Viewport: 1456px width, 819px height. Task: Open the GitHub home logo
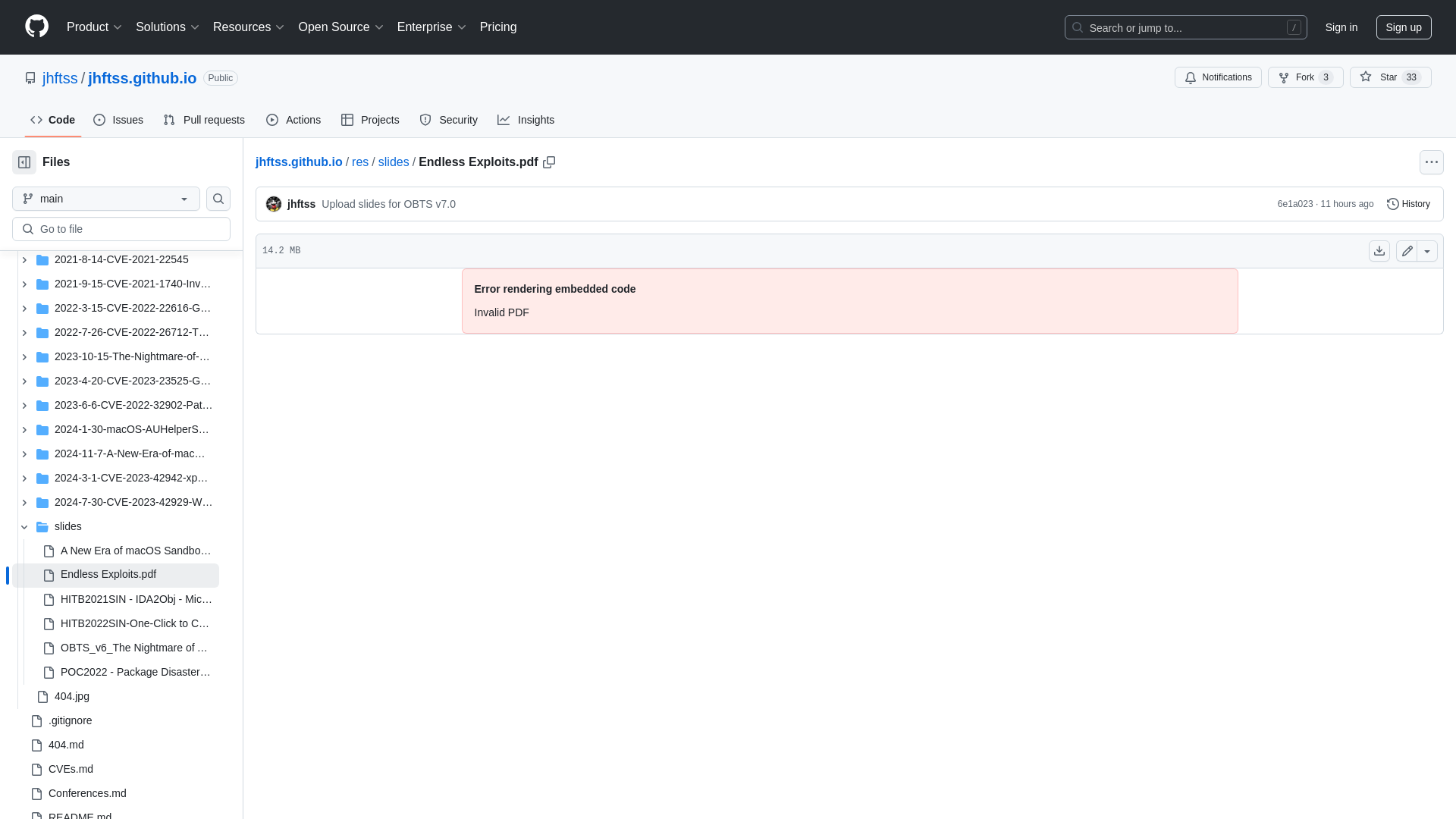(36, 27)
